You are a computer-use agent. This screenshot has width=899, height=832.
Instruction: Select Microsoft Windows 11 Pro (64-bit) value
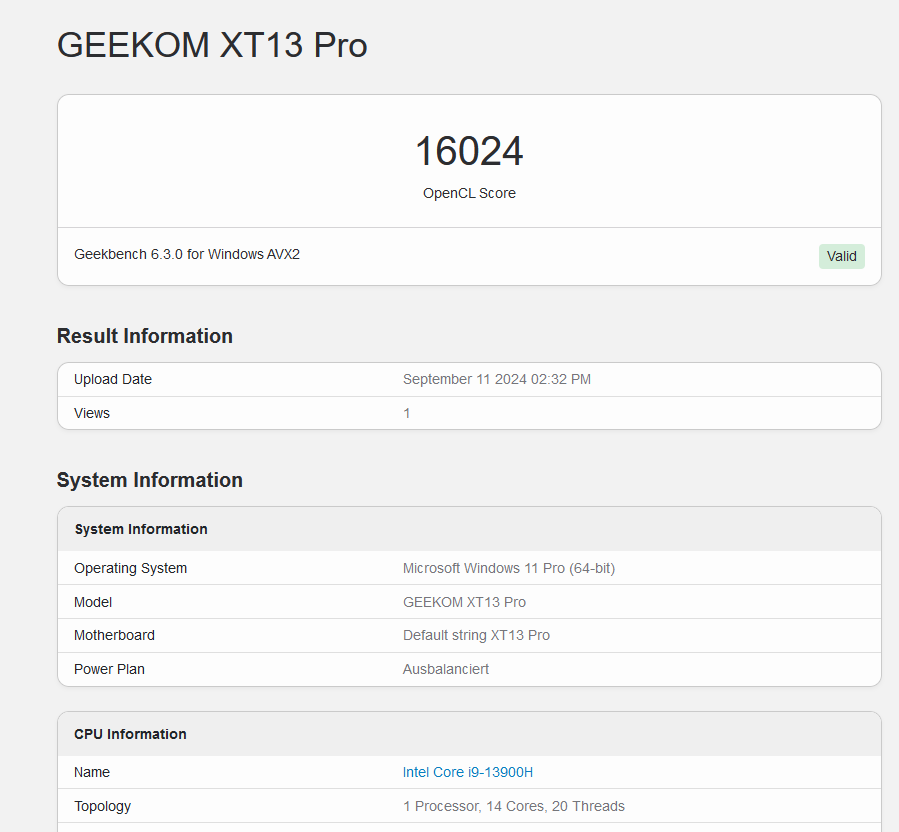click(509, 568)
